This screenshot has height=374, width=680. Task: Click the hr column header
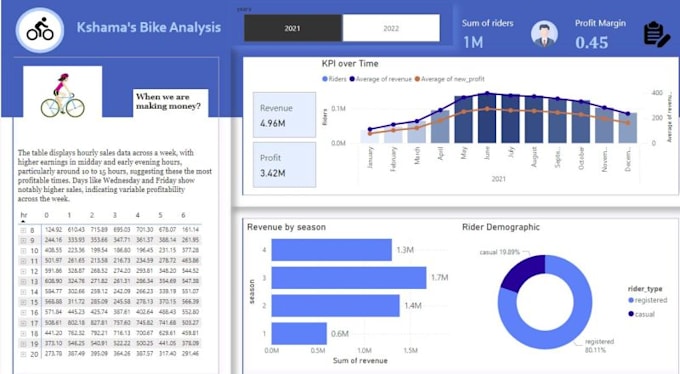(24, 215)
